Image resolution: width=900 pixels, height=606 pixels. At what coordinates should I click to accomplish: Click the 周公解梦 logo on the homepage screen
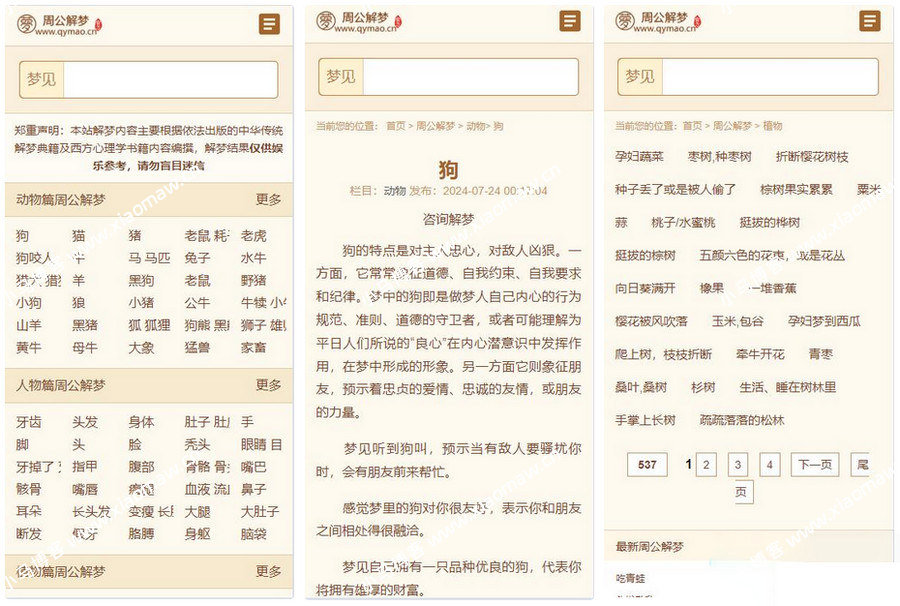(59, 24)
